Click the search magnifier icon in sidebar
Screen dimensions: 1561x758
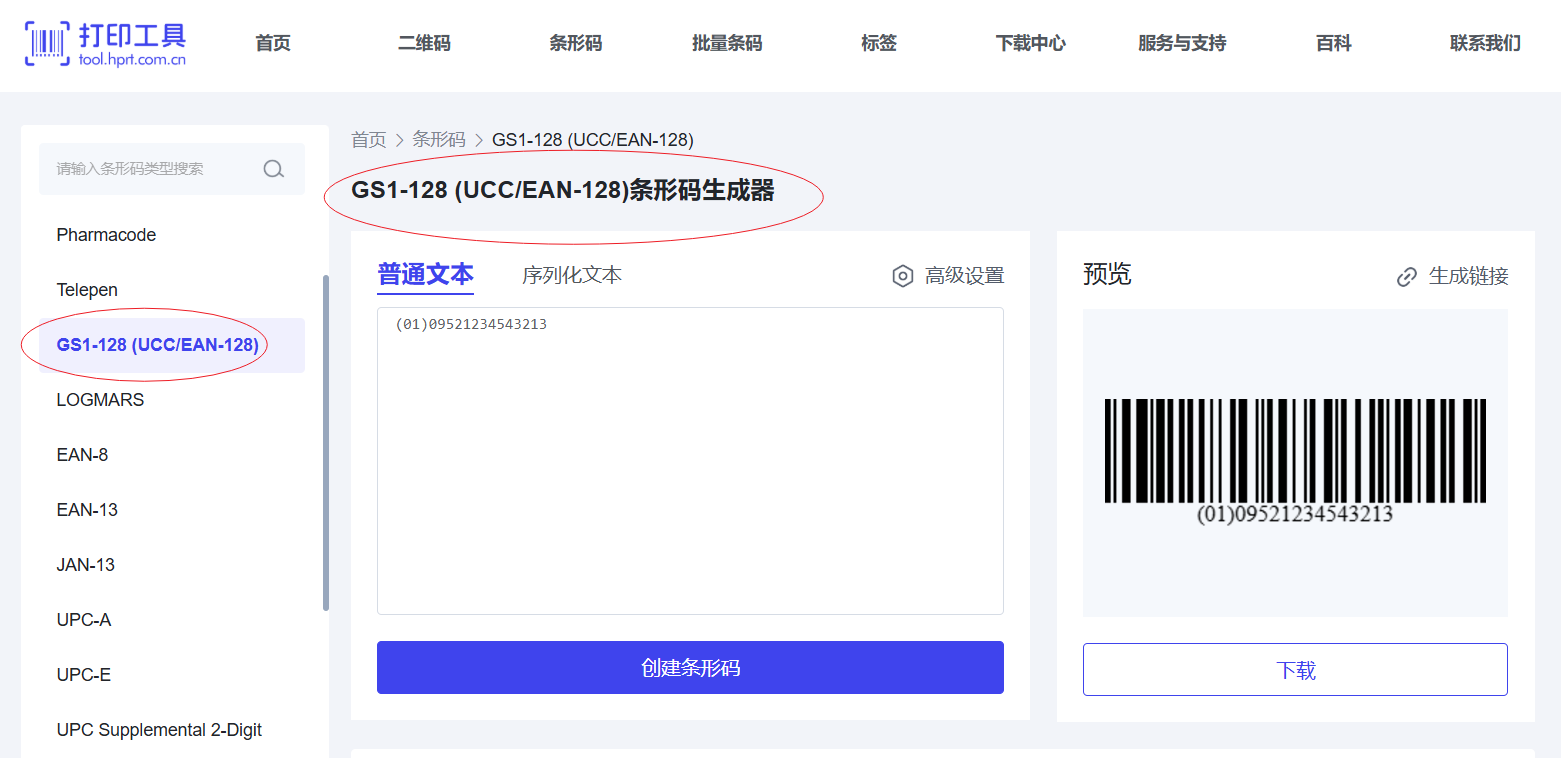click(274, 169)
